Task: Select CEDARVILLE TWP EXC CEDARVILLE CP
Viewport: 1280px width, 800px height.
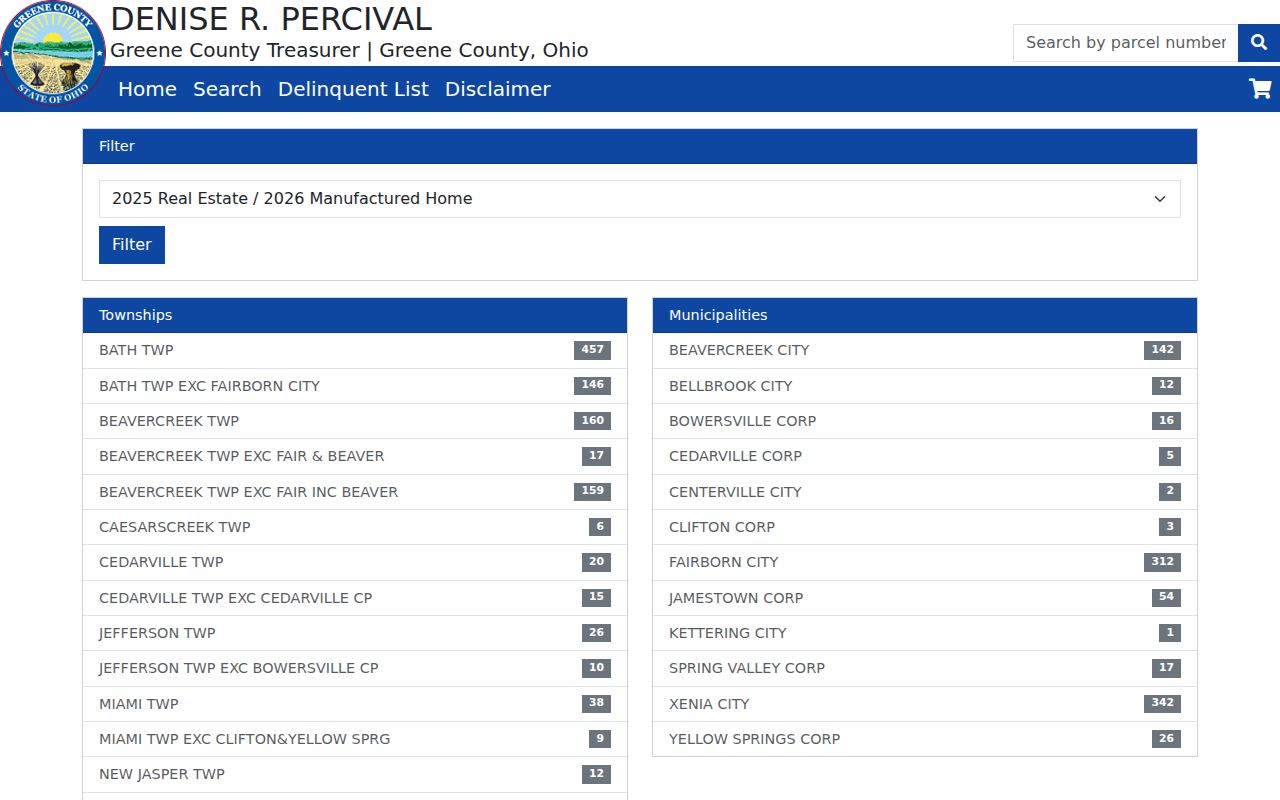Action: click(x=355, y=598)
